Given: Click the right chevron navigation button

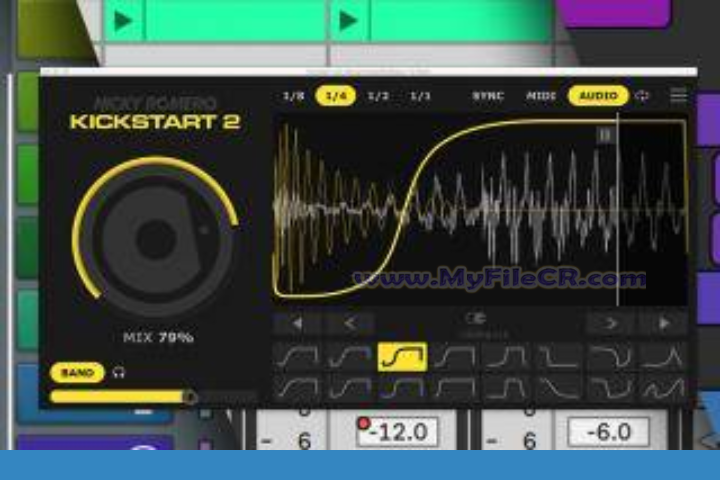Looking at the screenshot, I should pos(611,324).
